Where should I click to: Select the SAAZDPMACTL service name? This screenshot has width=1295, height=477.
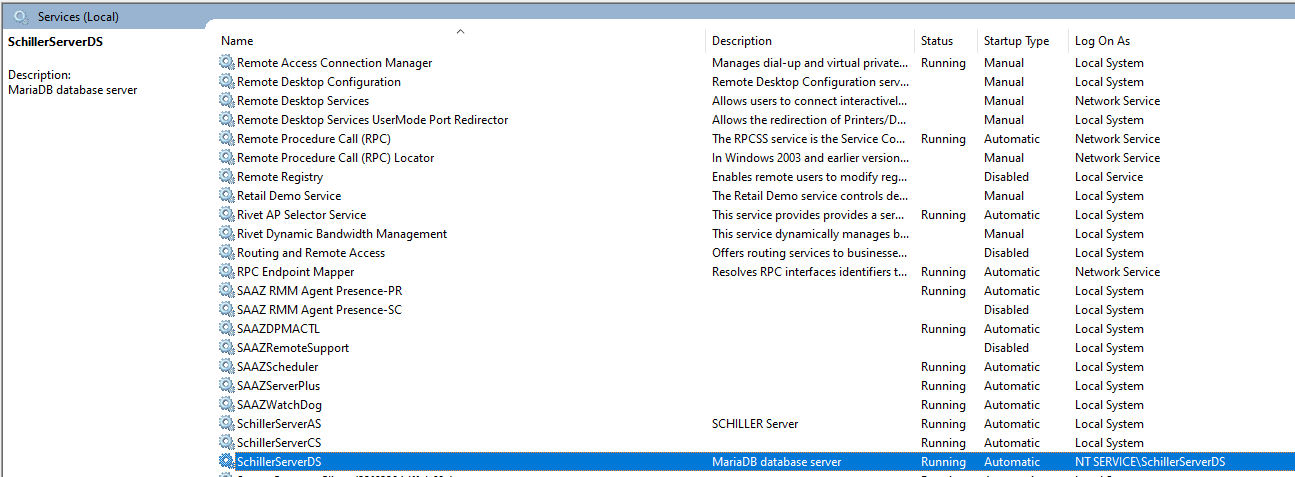(279, 329)
